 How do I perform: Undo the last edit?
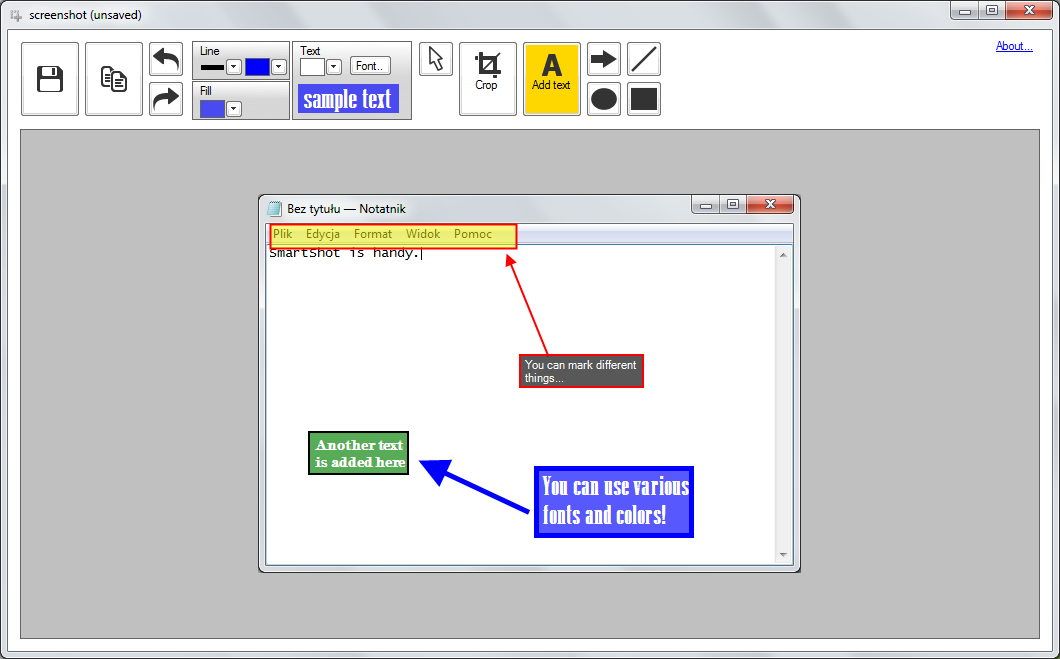[166, 59]
